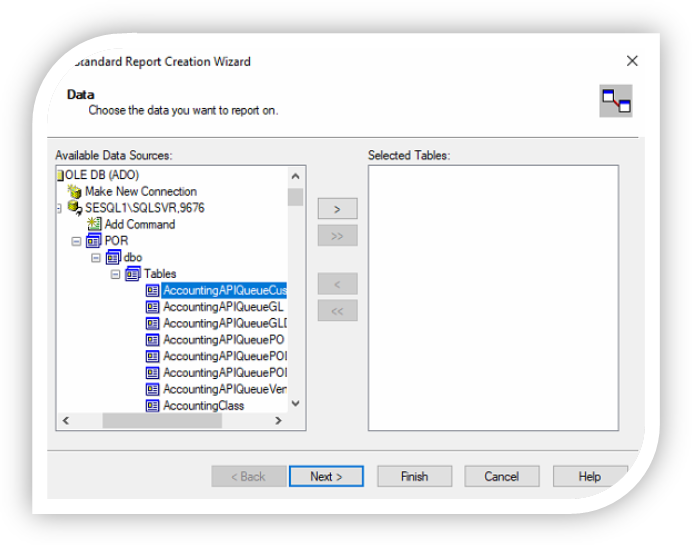Click the Next > button
Screen dimensions: 692x545
[326, 477]
